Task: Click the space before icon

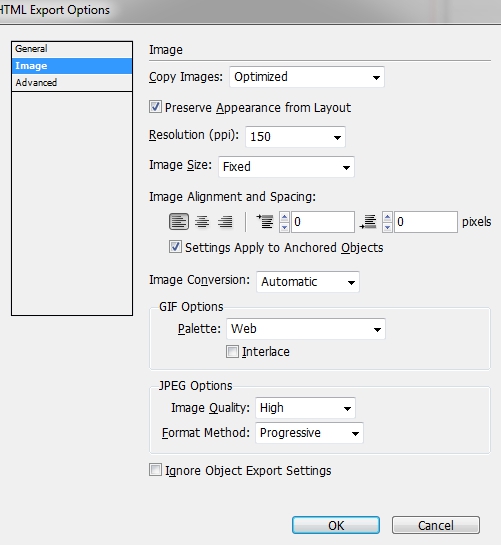Action: point(265,222)
